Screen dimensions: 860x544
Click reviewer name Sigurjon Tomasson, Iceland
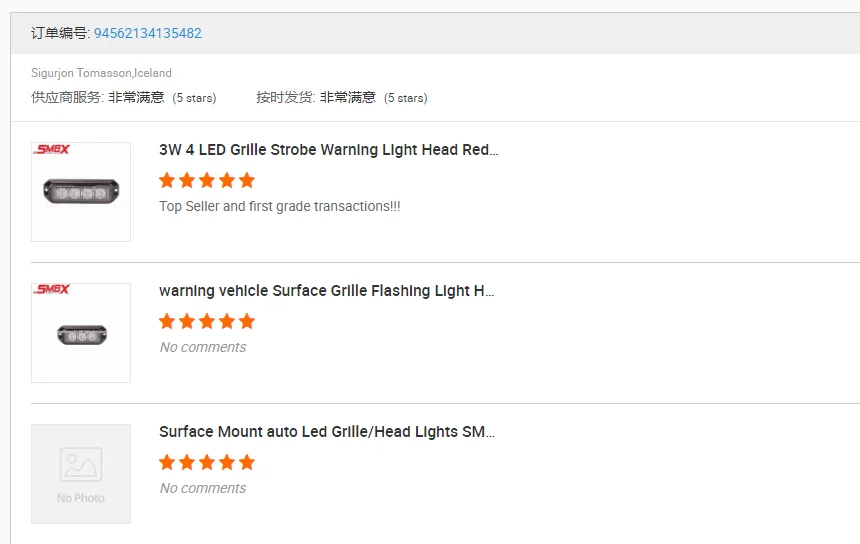(101, 73)
